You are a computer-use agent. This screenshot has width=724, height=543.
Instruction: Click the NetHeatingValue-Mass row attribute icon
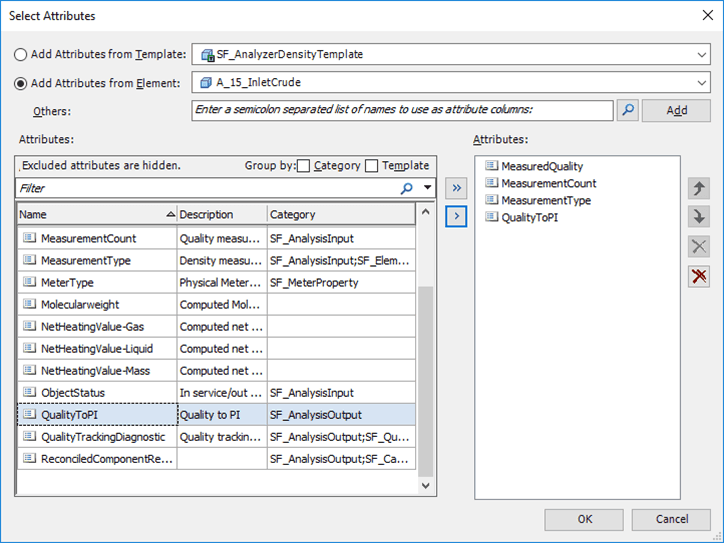click(30, 370)
